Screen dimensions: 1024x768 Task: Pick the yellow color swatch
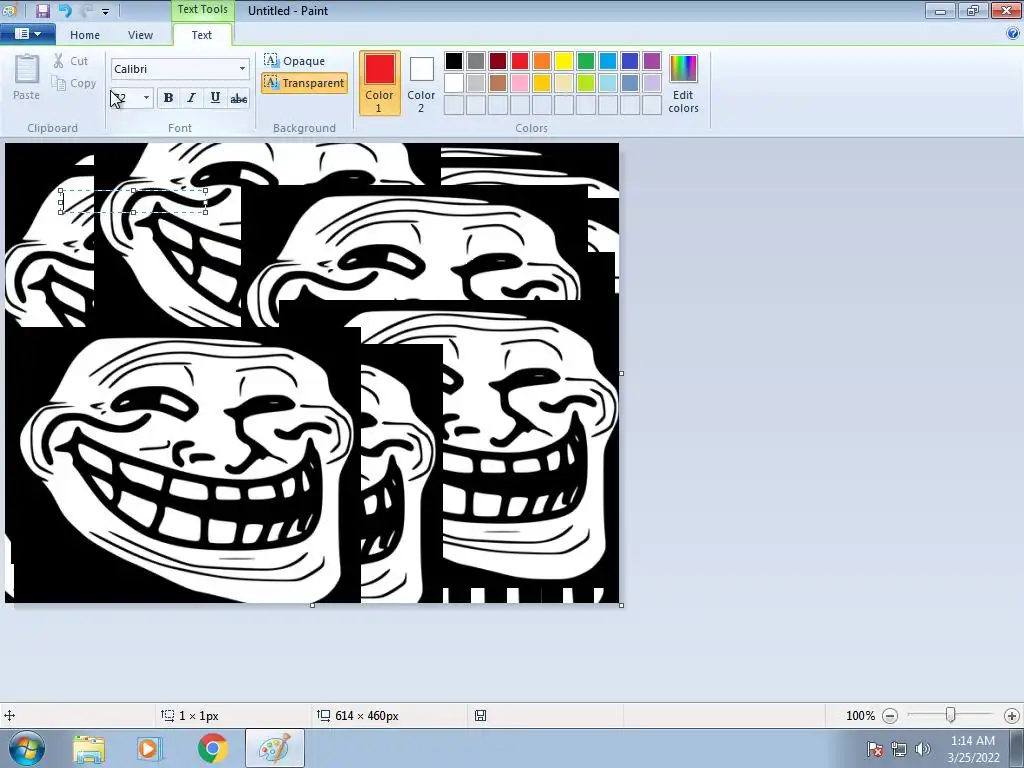coord(564,61)
